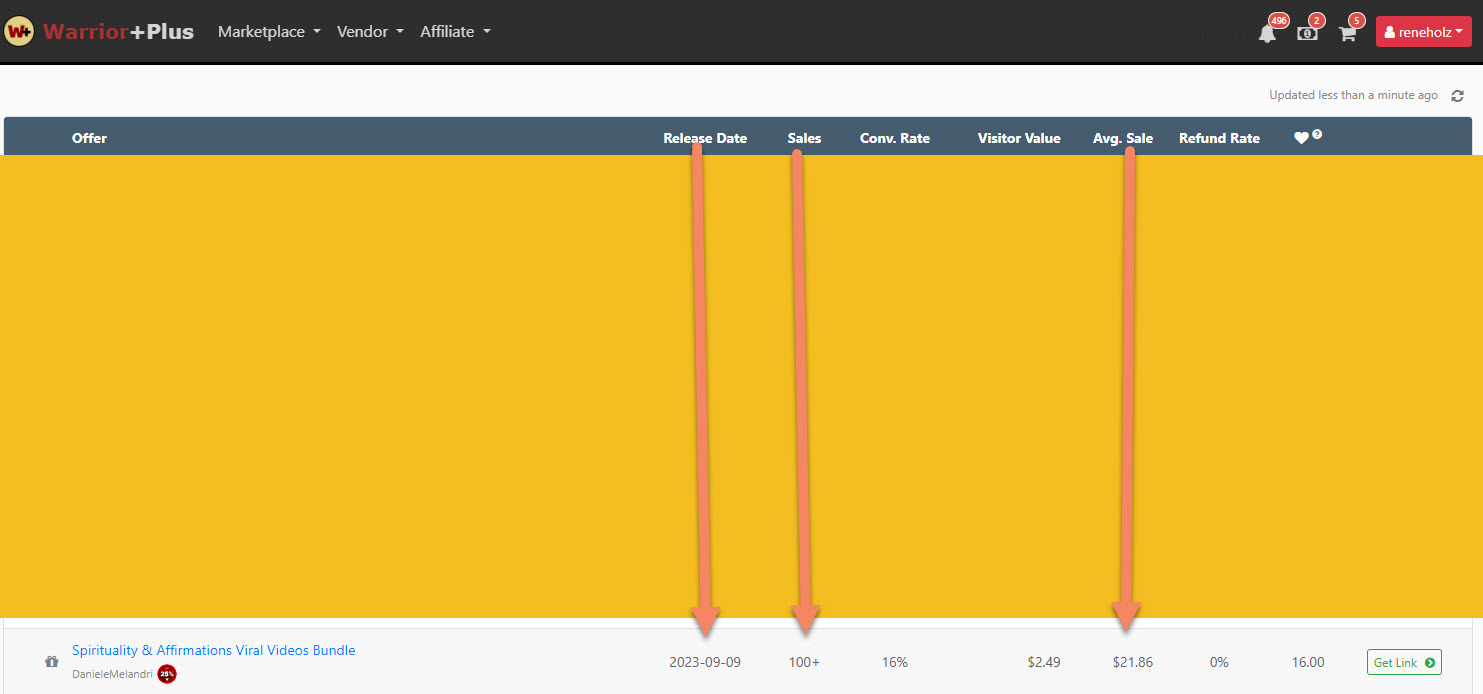Click the question mark help icon
The height and width of the screenshot is (694, 1483).
point(1317,134)
